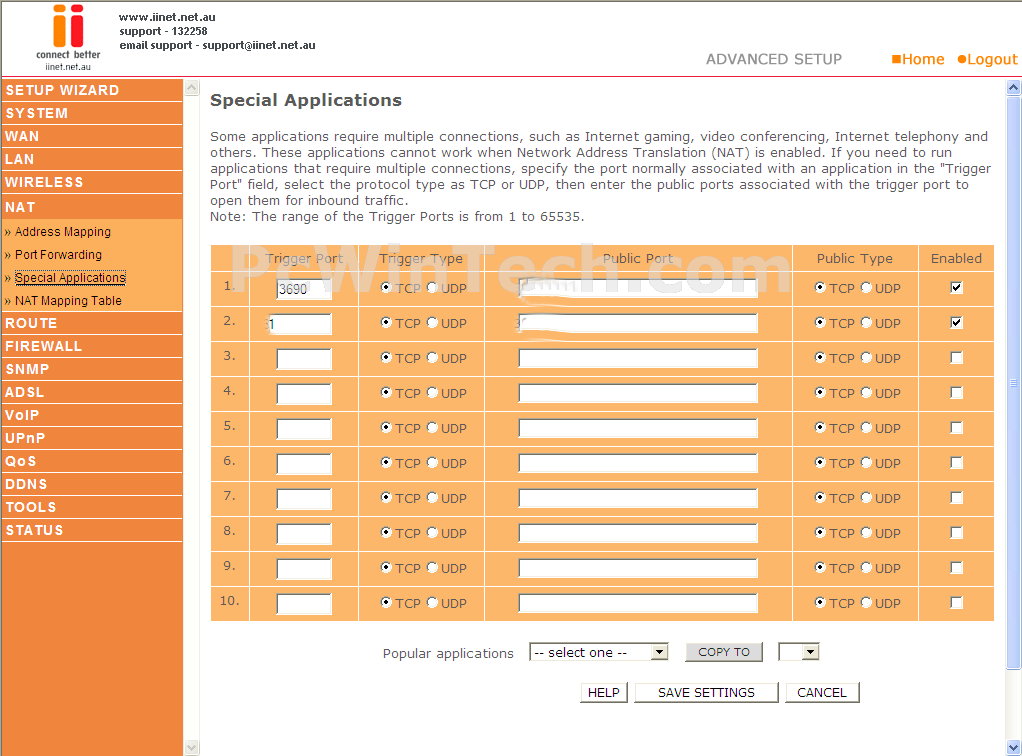Open the SNMP menu
Viewport: 1022px width, 756px height.
pyautogui.click(x=92, y=369)
